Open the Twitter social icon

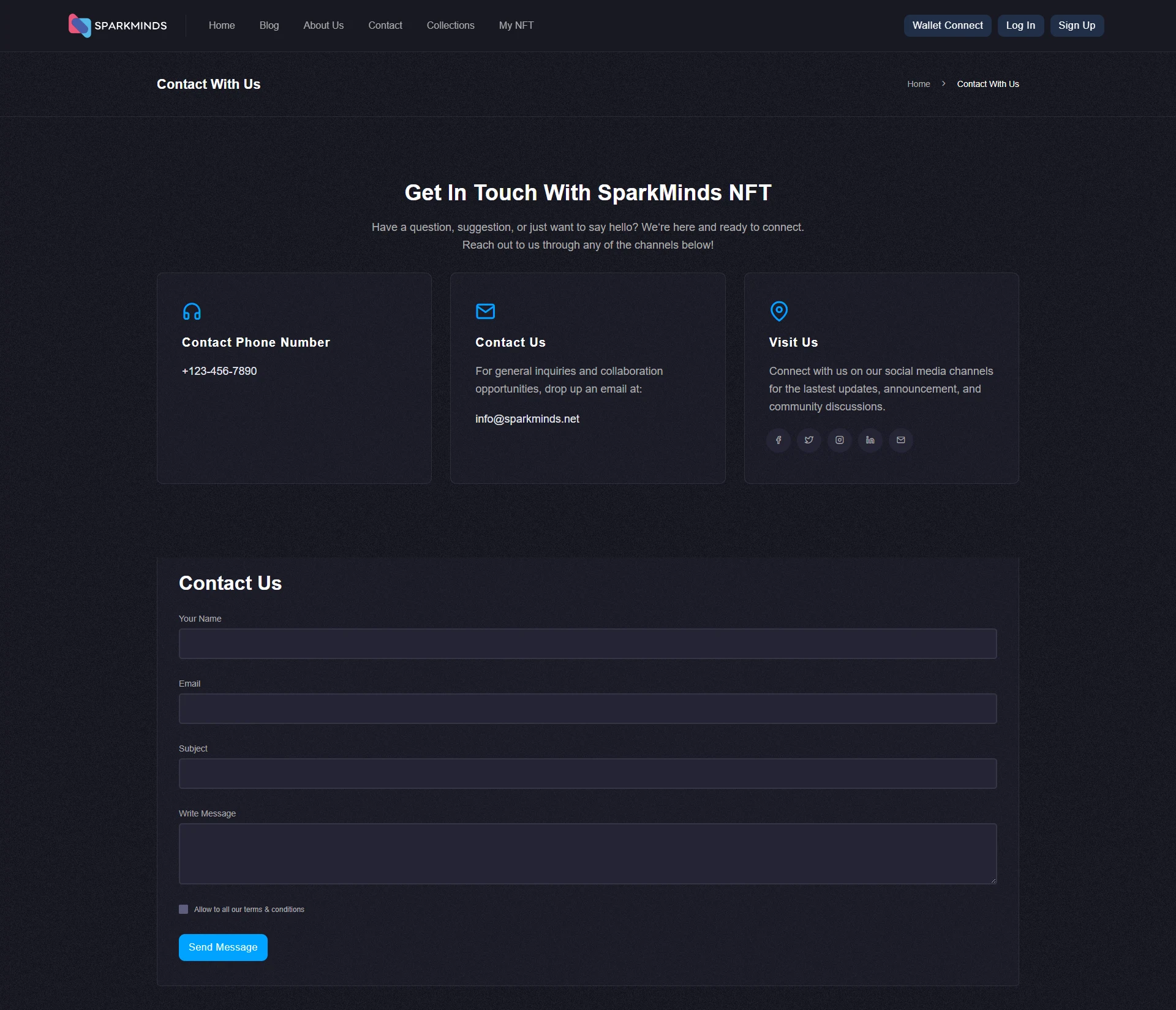(809, 440)
